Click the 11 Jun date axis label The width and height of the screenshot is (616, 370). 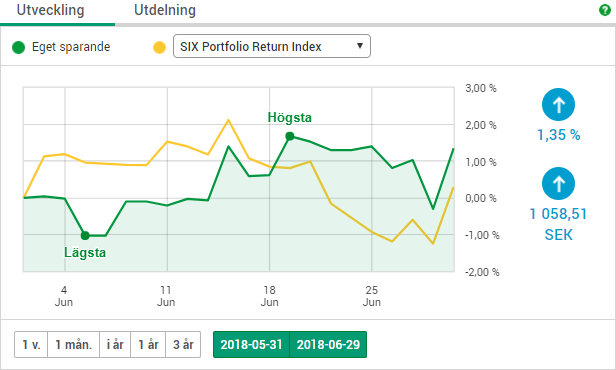(x=166, y=296)
